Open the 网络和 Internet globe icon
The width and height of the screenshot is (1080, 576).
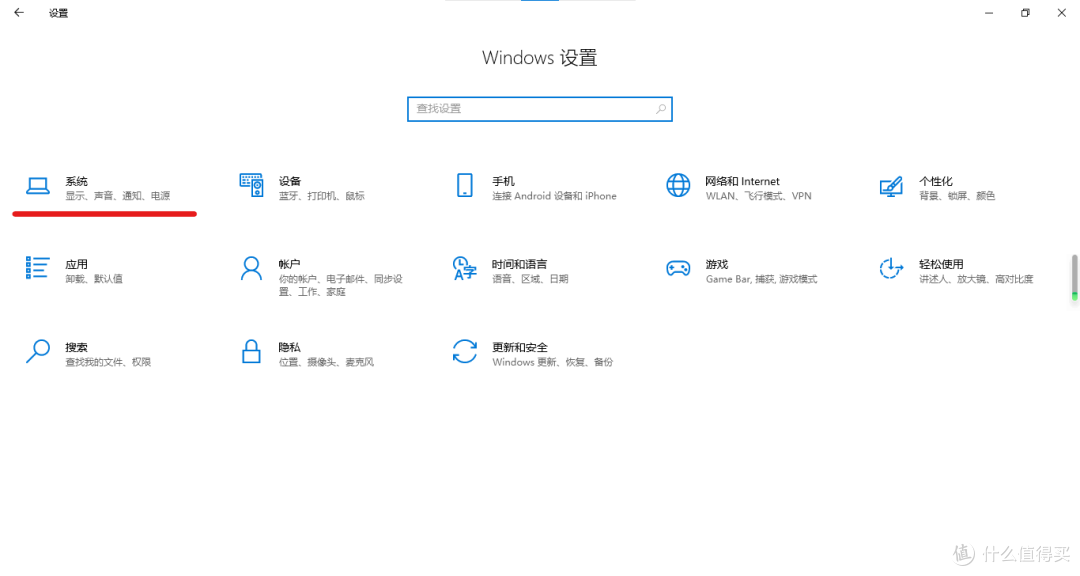[678, 185]
